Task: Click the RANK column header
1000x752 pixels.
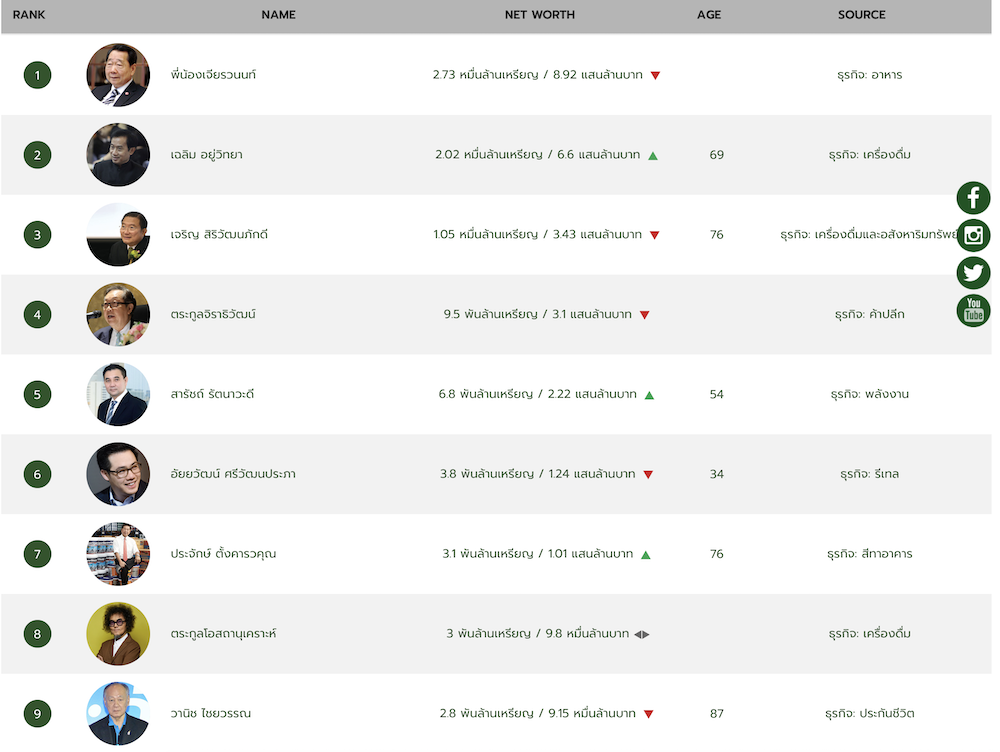Action: coord(29,15)
